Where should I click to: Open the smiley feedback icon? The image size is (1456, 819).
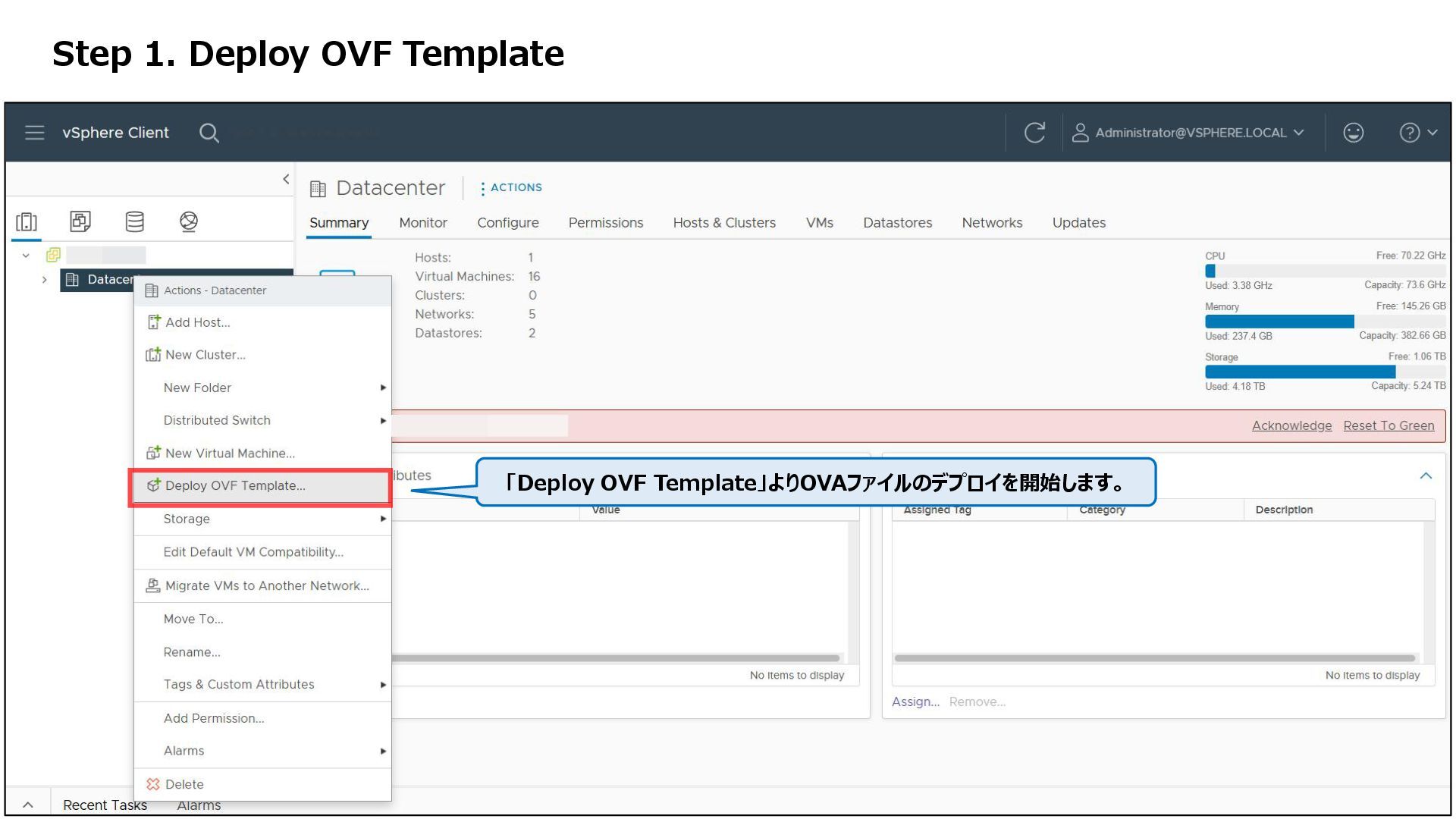[1353, 133]
